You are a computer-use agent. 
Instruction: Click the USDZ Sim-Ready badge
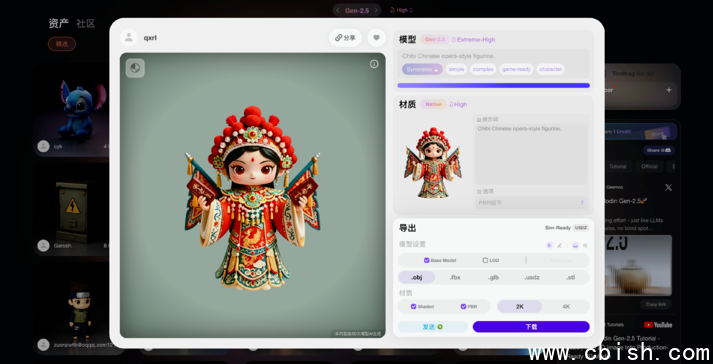(x=580, y=228)
